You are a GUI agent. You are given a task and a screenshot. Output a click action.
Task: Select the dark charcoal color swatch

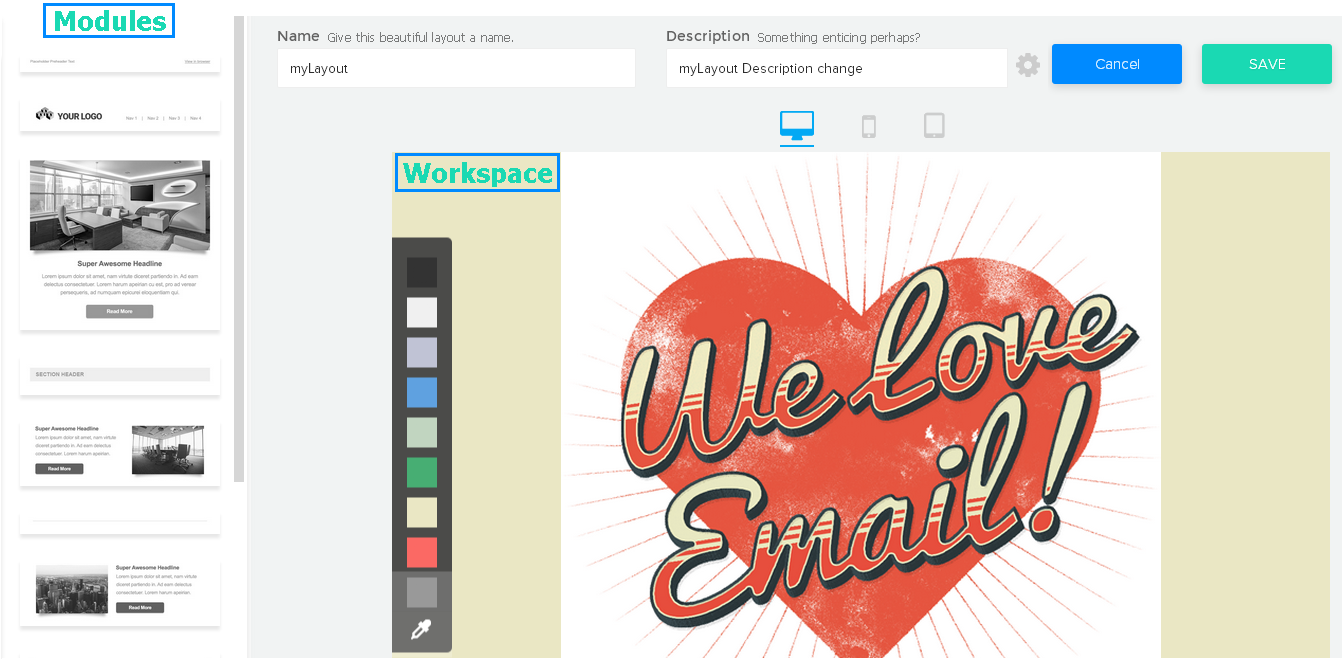pyautogui.click(x=422, y=272)
